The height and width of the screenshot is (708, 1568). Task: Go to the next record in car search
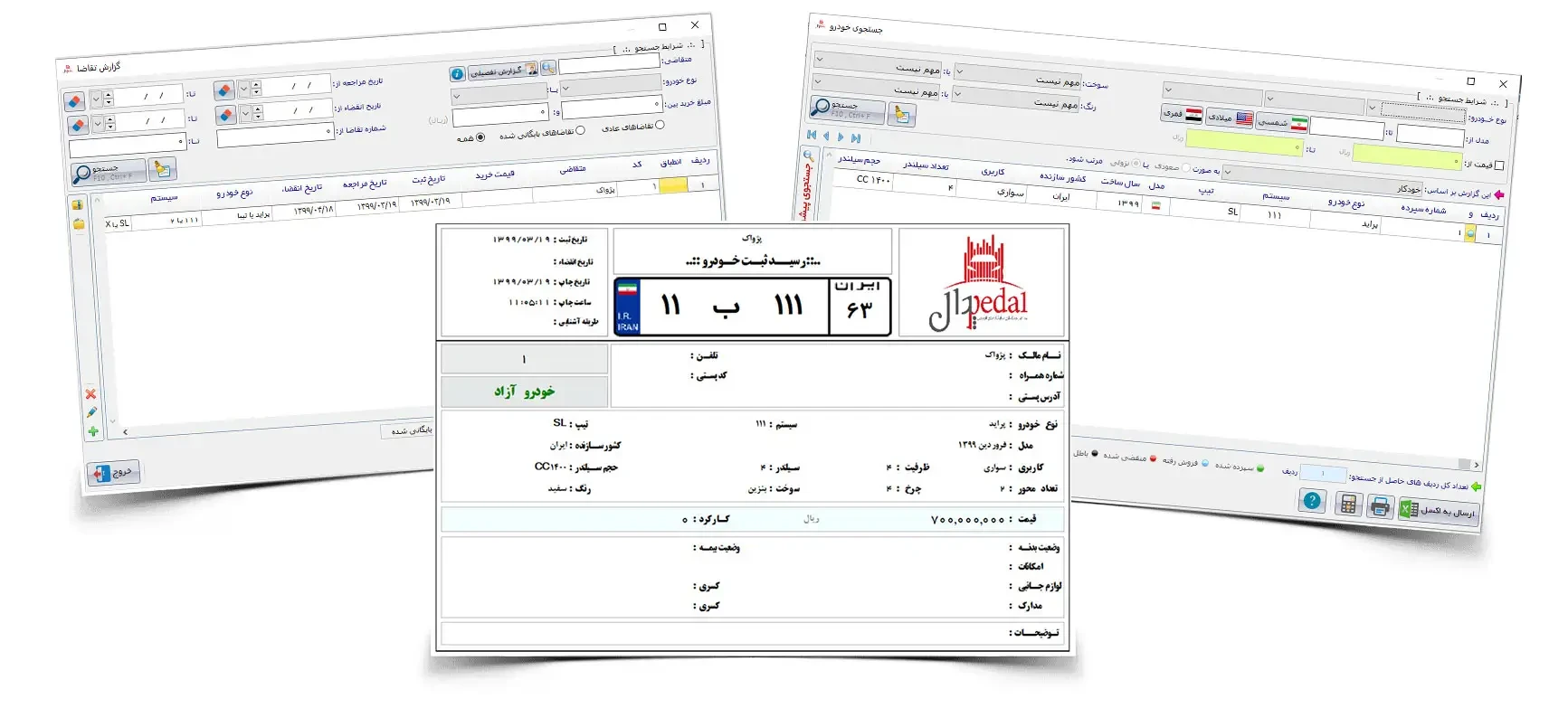pyautogui.click(x=841, y=137)
